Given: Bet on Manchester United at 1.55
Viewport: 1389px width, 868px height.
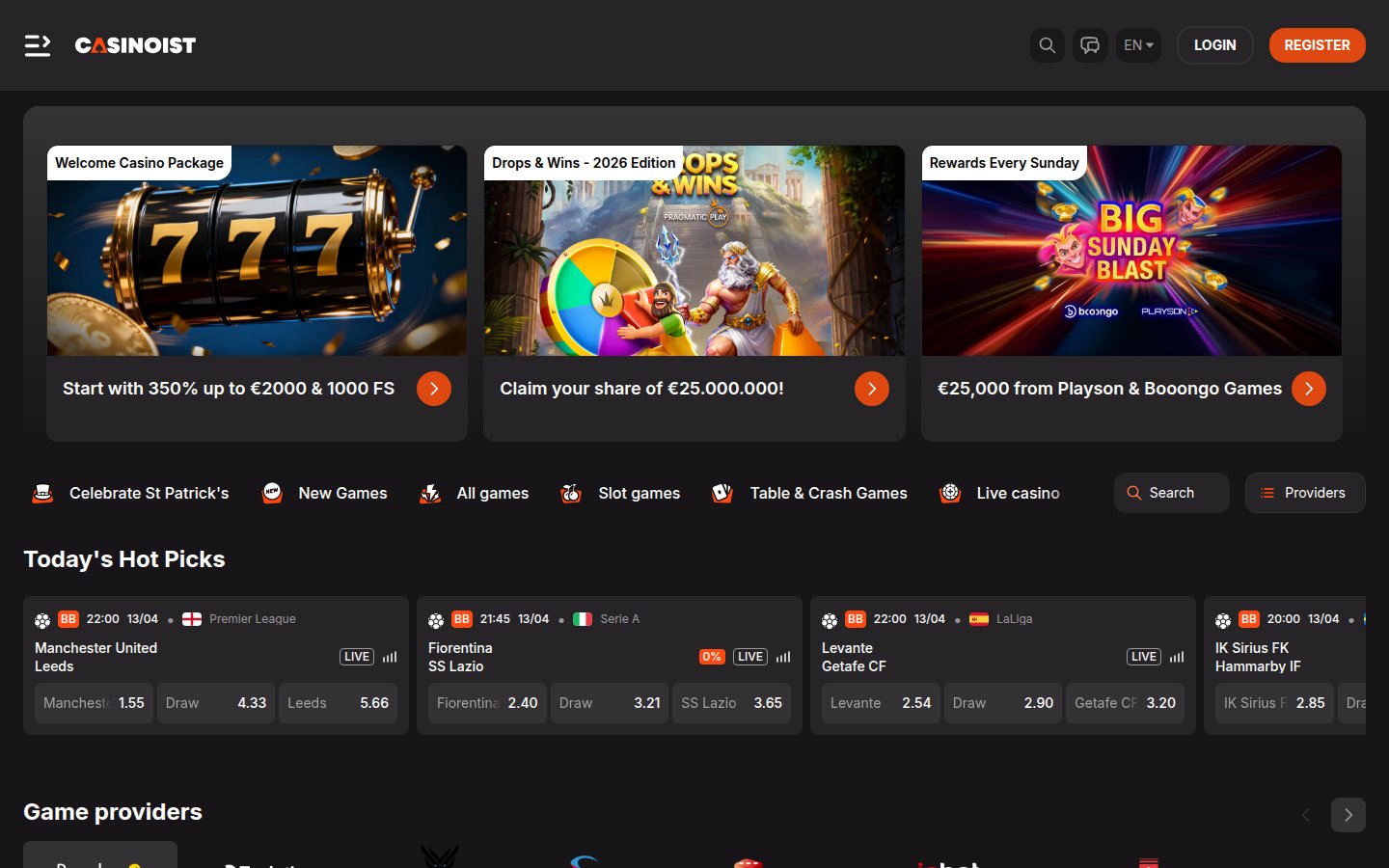Looking at the screenshot, I should [94, 703].
